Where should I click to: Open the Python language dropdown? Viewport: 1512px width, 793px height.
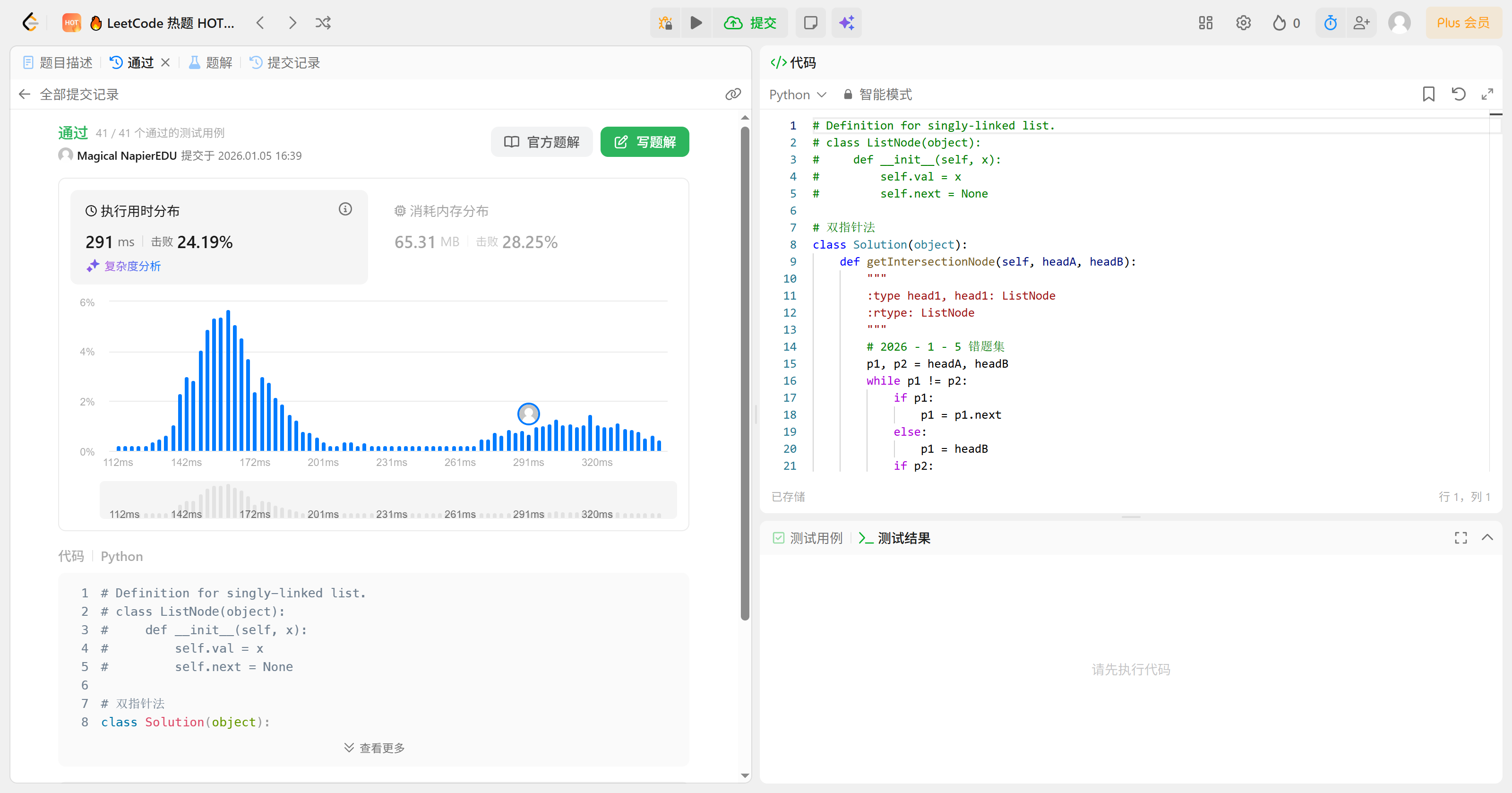(798, 95)
